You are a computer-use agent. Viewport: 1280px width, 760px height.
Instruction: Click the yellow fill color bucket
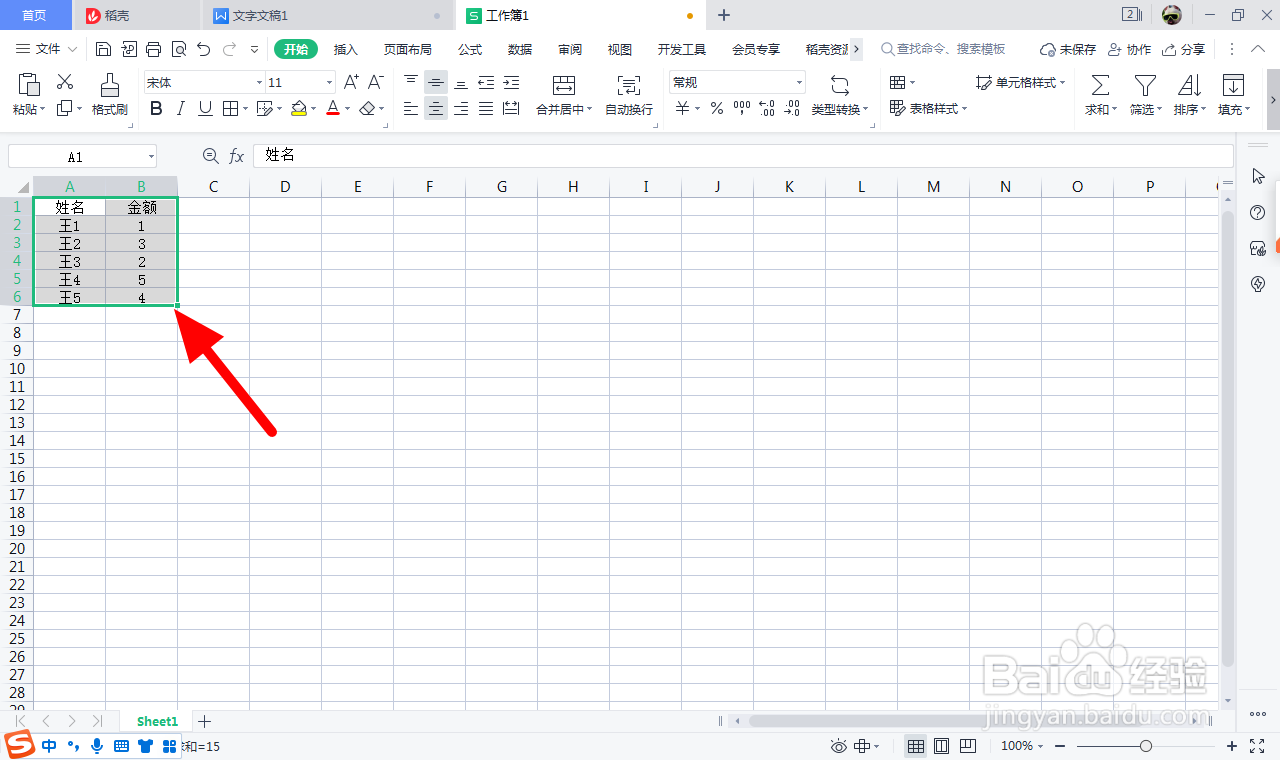tap(298, 108)
